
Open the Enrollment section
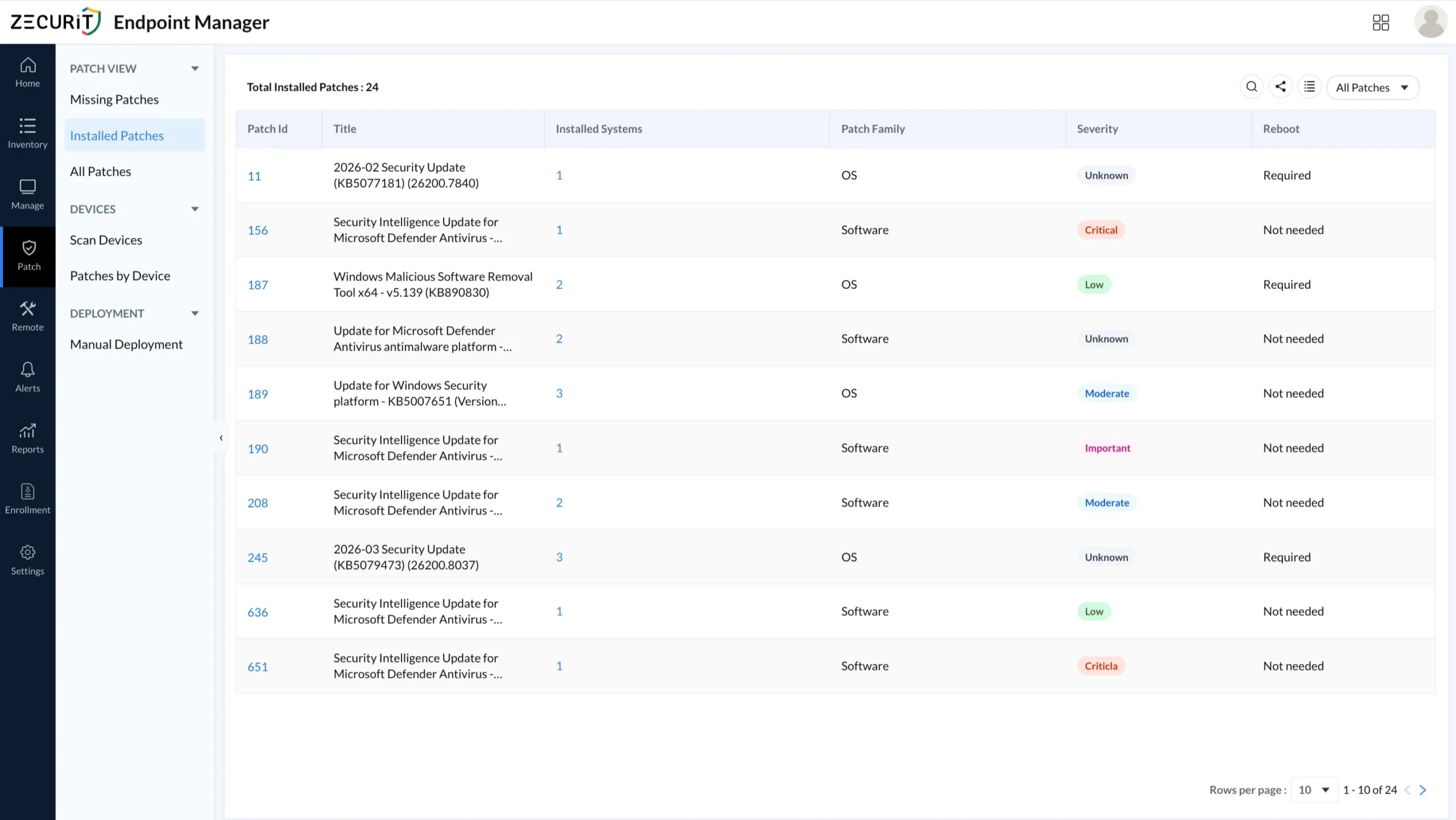coord(27,499)
